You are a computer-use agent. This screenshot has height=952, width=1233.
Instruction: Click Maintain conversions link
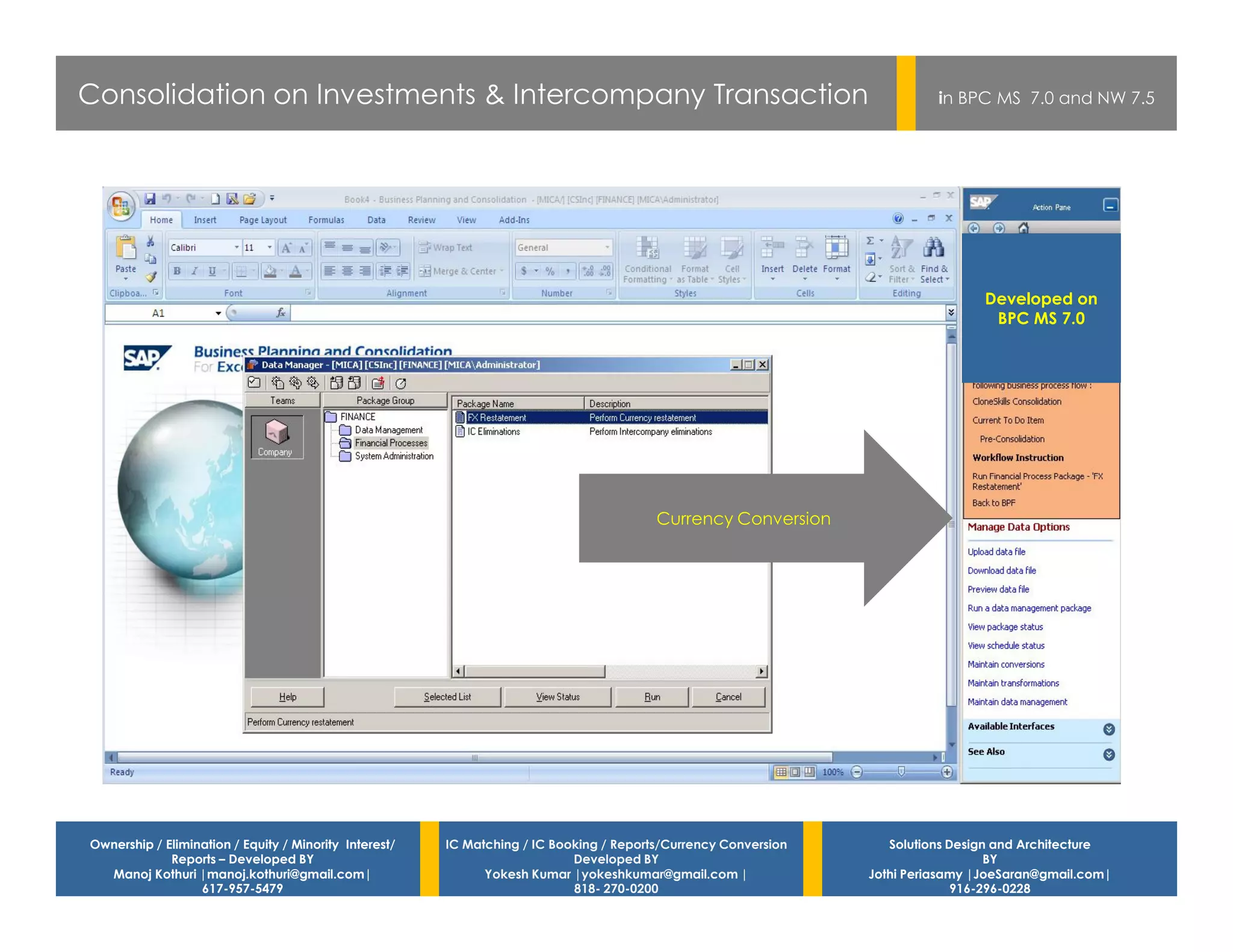coord(1006,665)
